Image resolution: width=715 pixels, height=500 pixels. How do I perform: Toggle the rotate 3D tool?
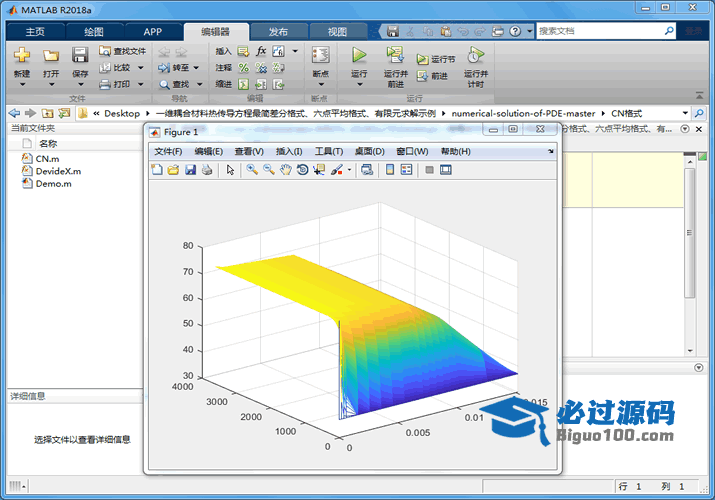pyautogui.click(x=302, y=170)
